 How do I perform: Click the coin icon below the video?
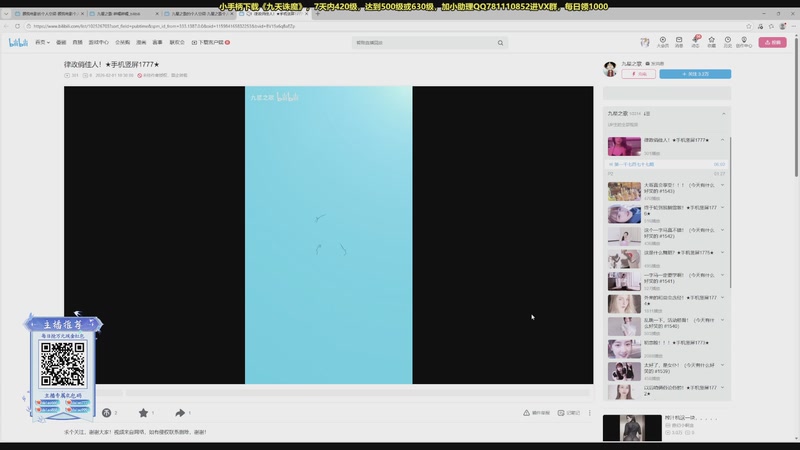(x=107, y=412)
